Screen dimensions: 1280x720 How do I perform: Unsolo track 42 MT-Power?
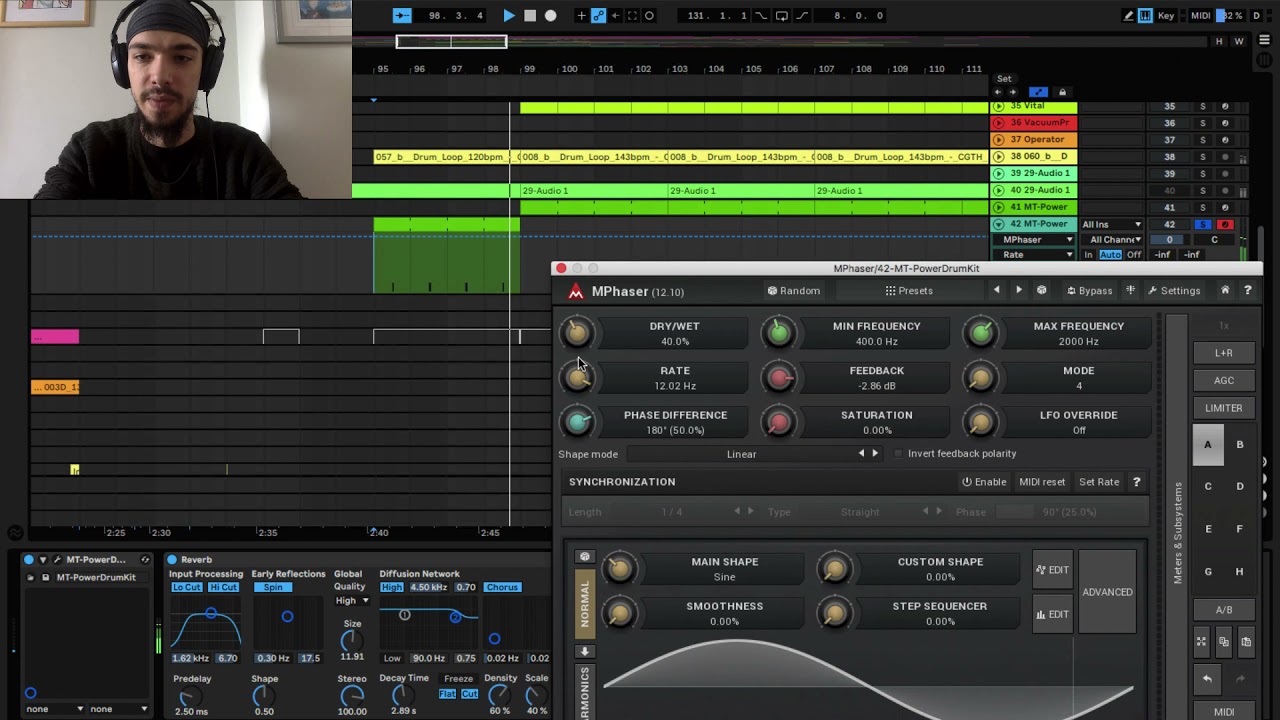tap(1203, 224)
